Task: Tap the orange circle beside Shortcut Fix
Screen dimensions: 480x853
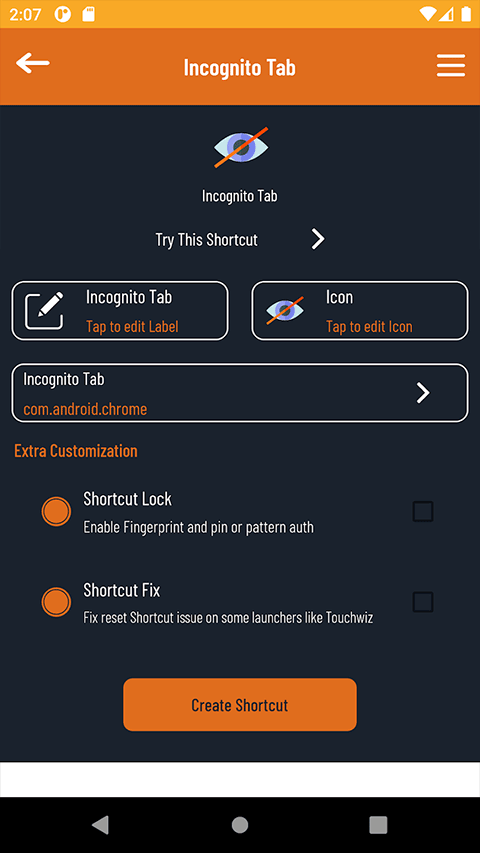Action: (x=57, y=602)
